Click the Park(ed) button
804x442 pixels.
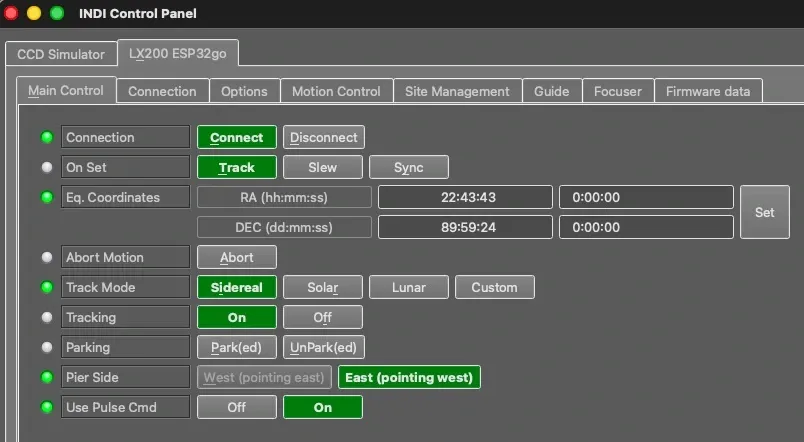(x=237, y=347)
